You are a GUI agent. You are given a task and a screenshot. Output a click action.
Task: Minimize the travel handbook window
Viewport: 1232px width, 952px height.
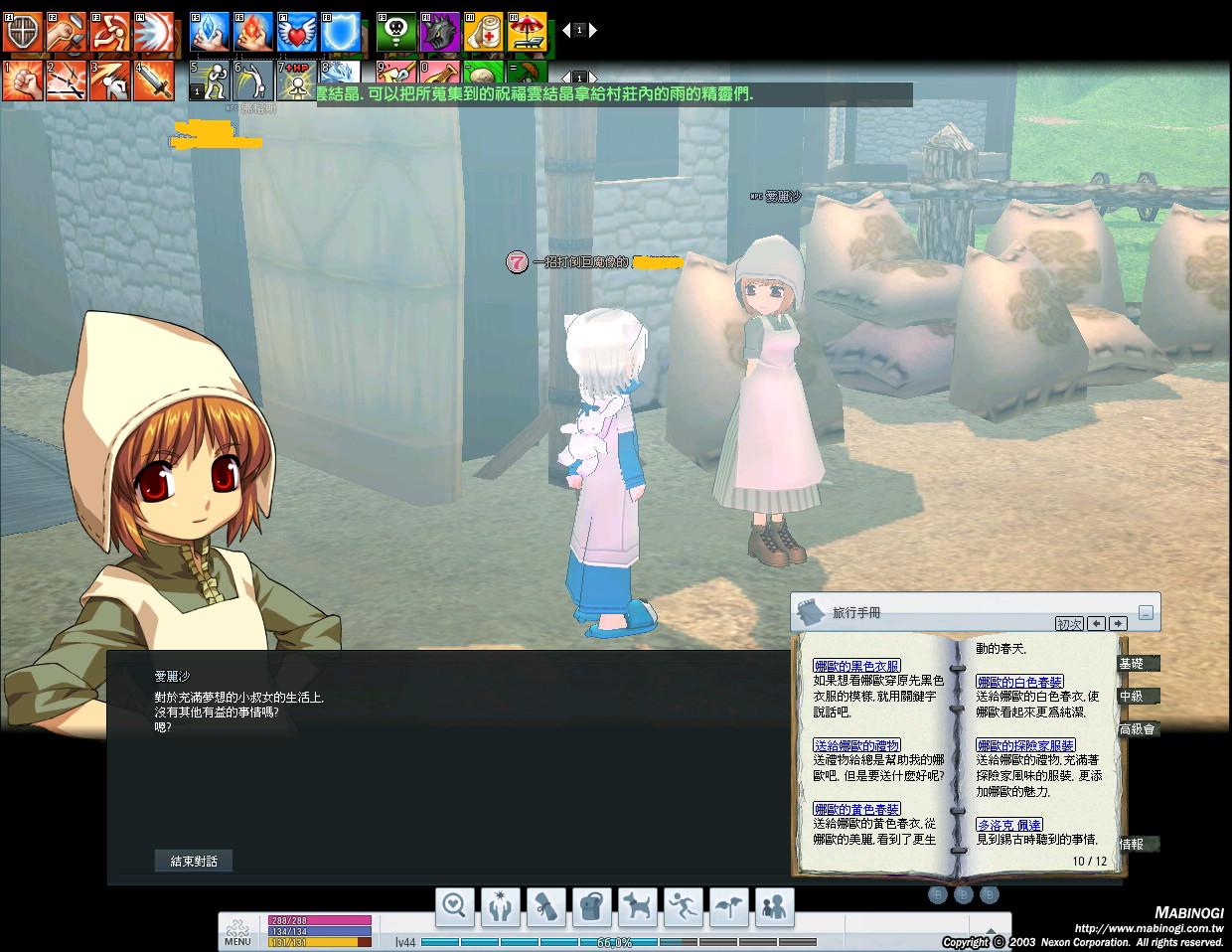point(1146,613)
